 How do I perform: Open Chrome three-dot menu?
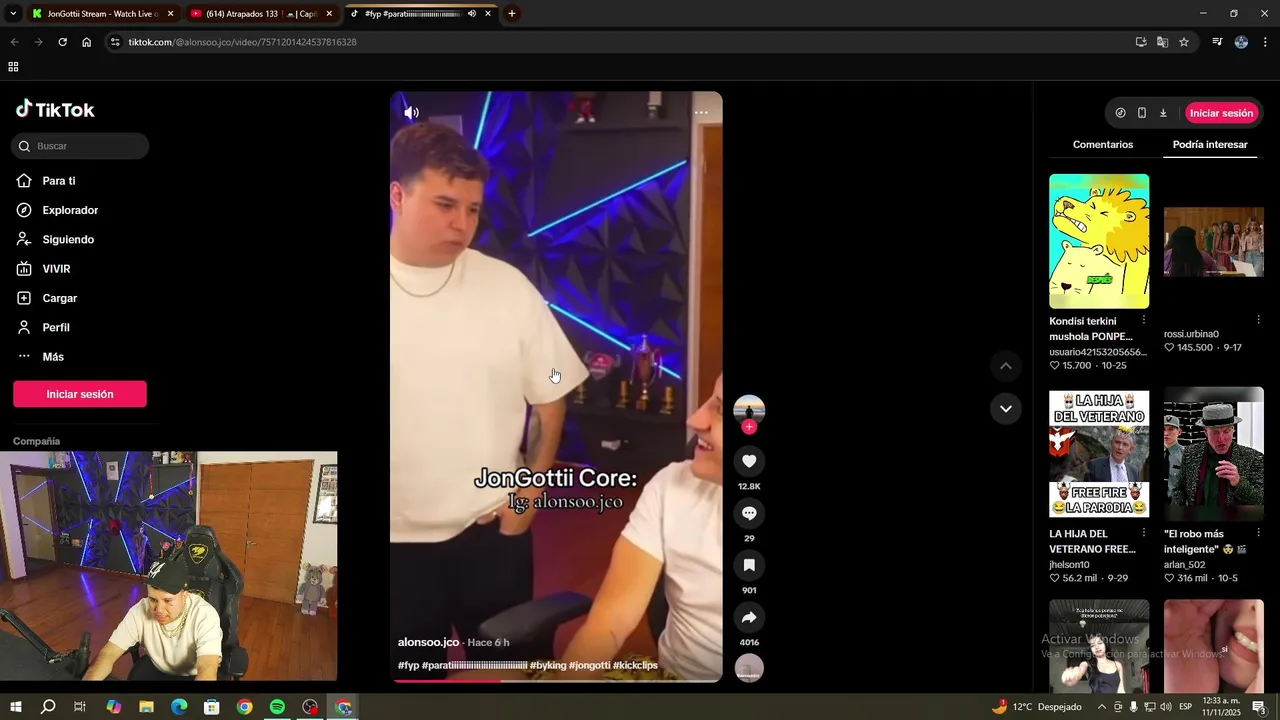(x=1266, y=42)
